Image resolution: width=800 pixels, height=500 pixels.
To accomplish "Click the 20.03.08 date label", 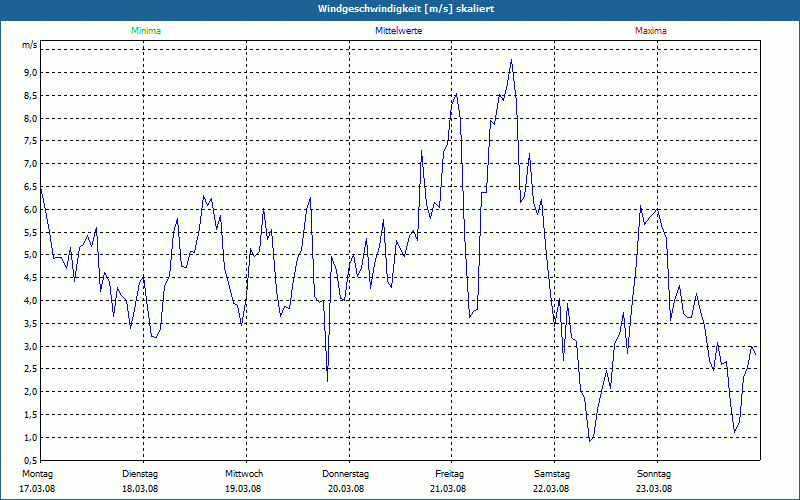I will point(346,489).
